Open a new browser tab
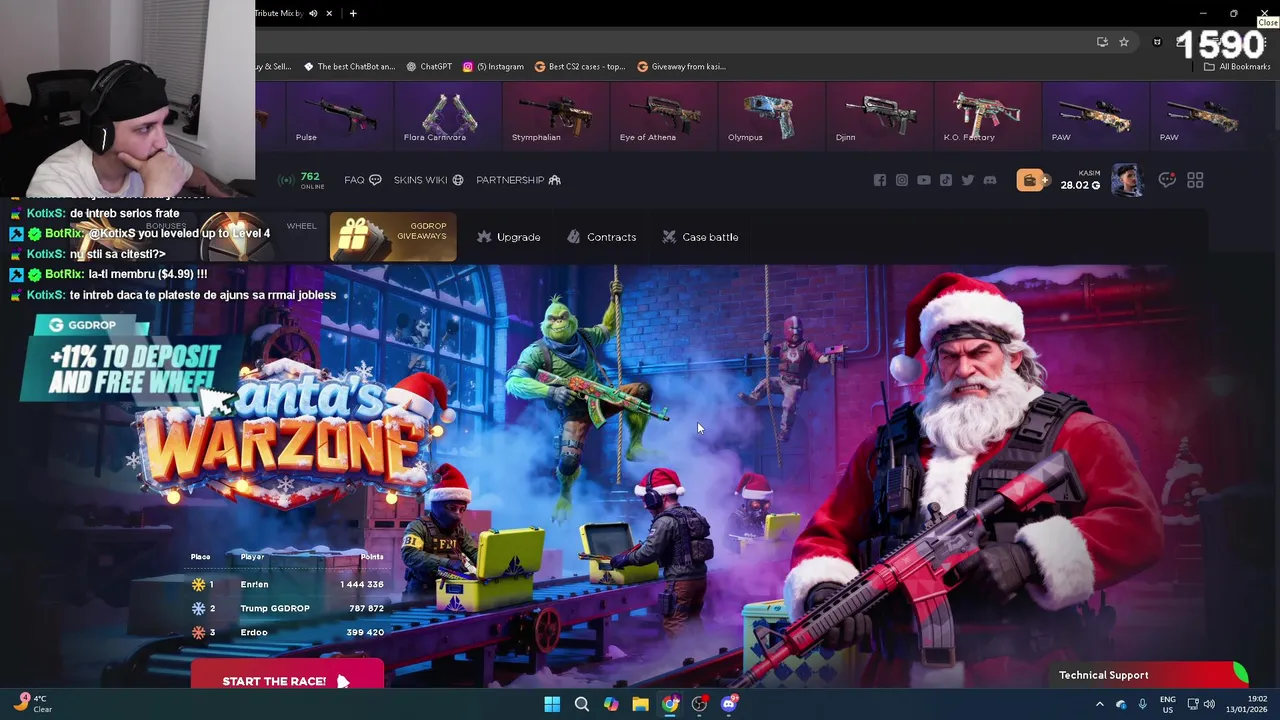This screenshot has width=1280, height=720. [353, 13]
